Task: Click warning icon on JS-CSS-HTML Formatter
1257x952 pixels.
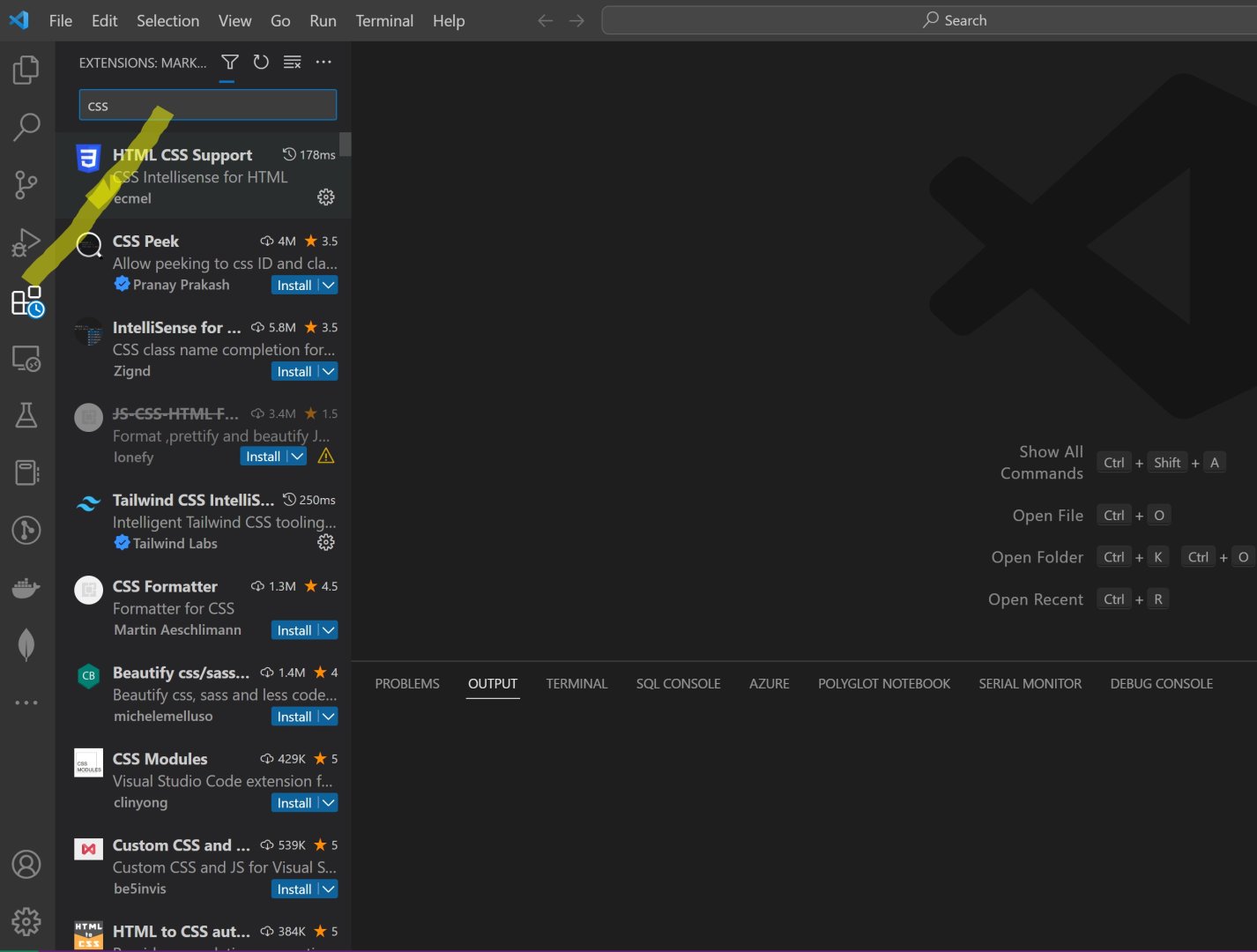Action: point(326,457)
